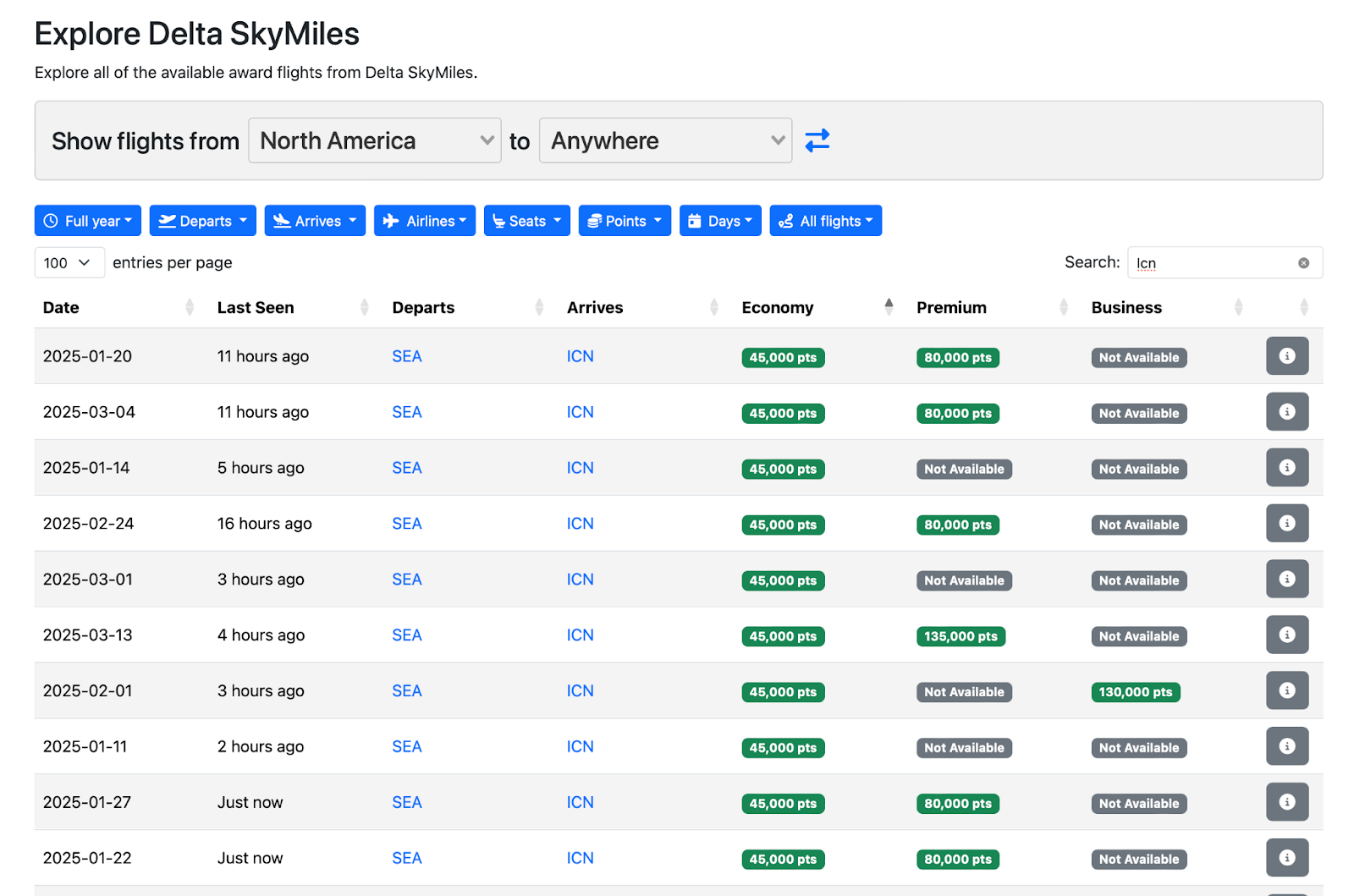Open the Seats filter menu
This screenshot has width=1354, height=896.
click(527, 221)
